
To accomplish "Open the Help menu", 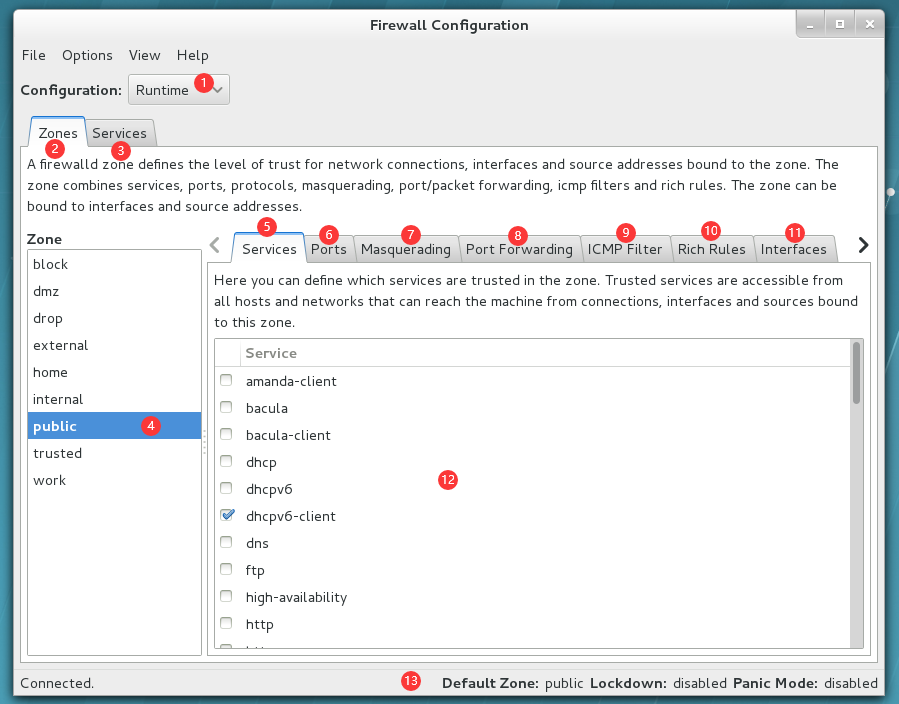I will point(193,55).
